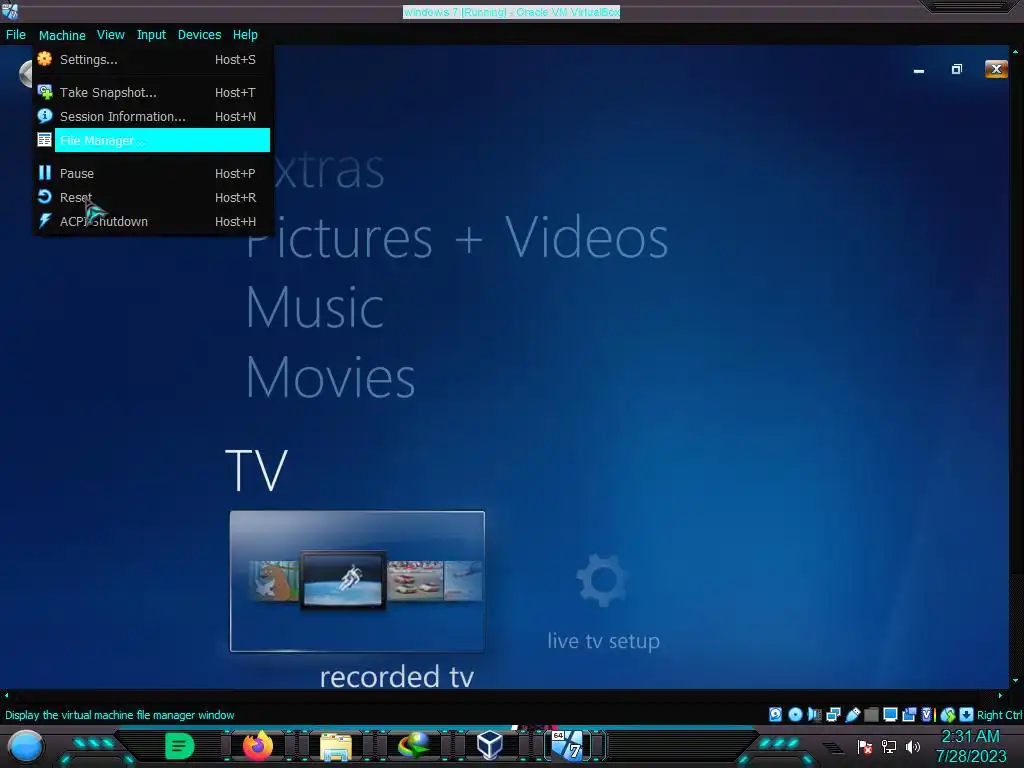
Task: Click the horizontal scrollbar right arrow
Action: coord(1000,695)
